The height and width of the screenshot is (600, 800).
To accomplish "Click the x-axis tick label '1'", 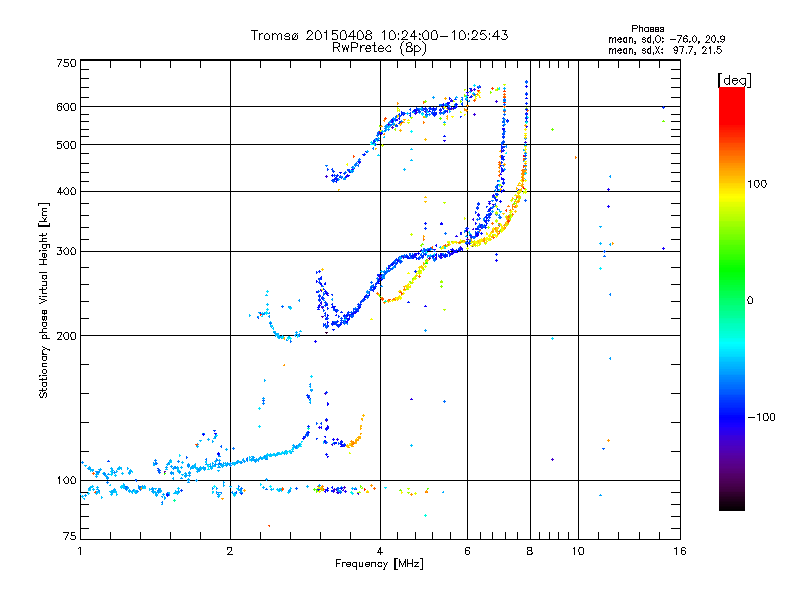I will click(x=80, y=551).
